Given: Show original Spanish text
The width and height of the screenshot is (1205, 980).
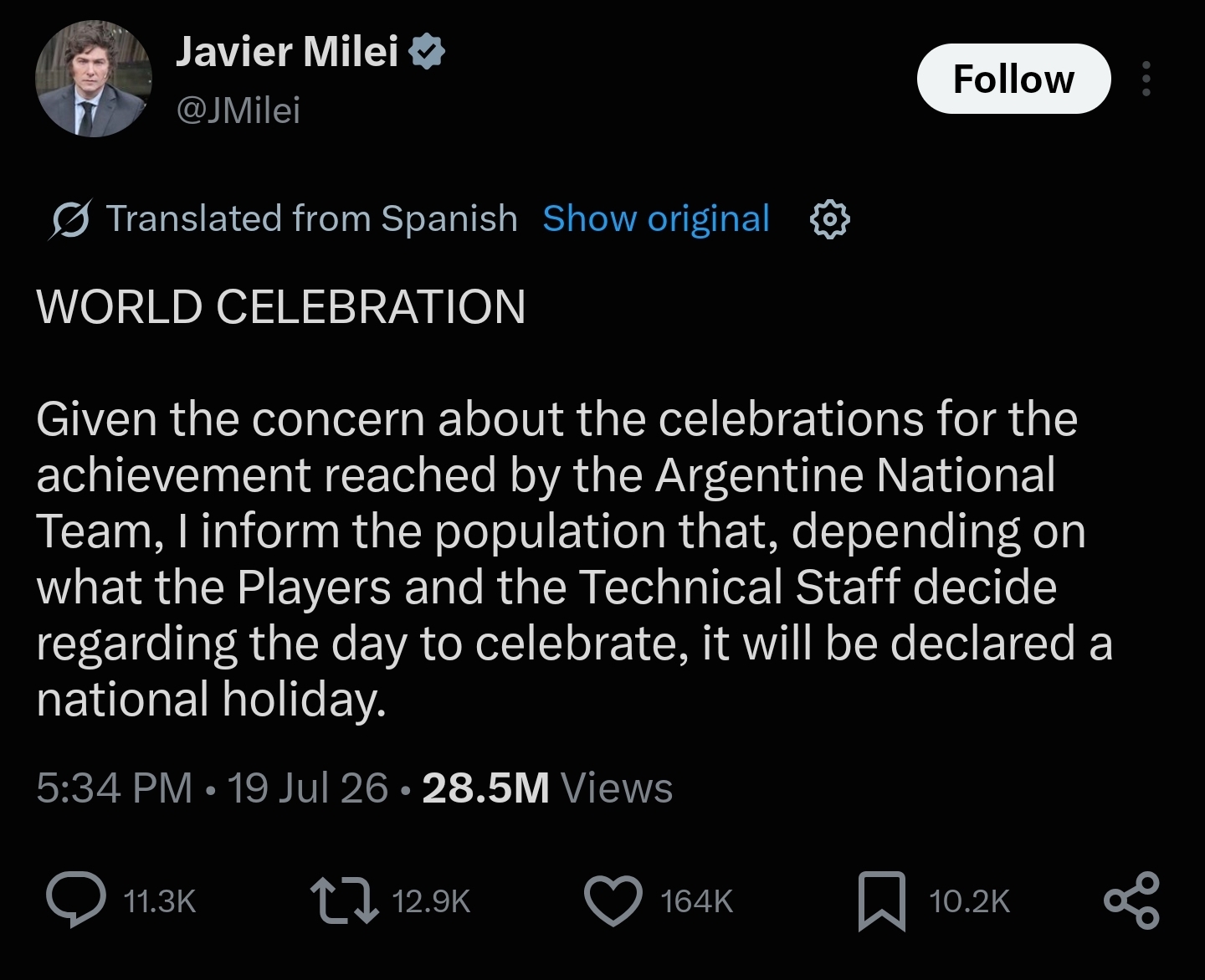Looking at the screenshot, I should point(656,218).
